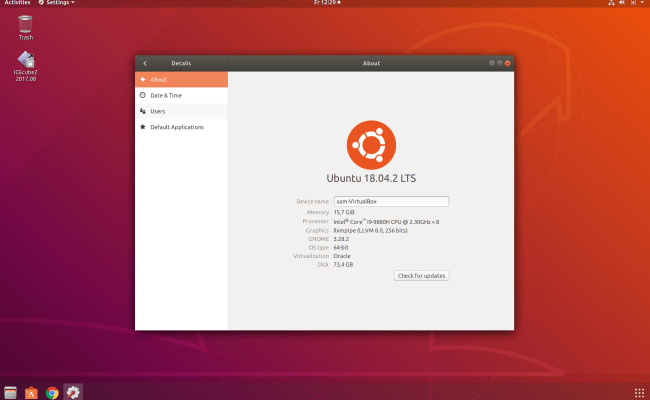
Task: Click the Virtualization value Oracle
Action: [x=342, y=256]
